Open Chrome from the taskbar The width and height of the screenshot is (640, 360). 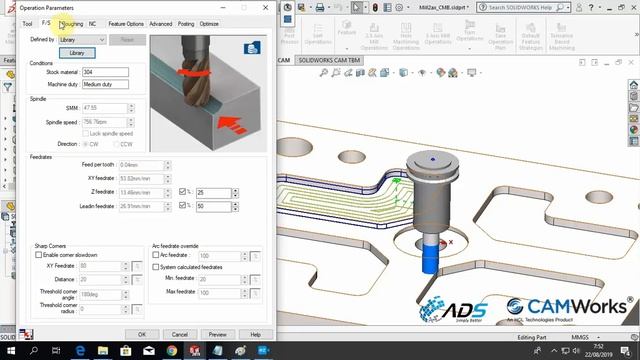click(172, 351)
